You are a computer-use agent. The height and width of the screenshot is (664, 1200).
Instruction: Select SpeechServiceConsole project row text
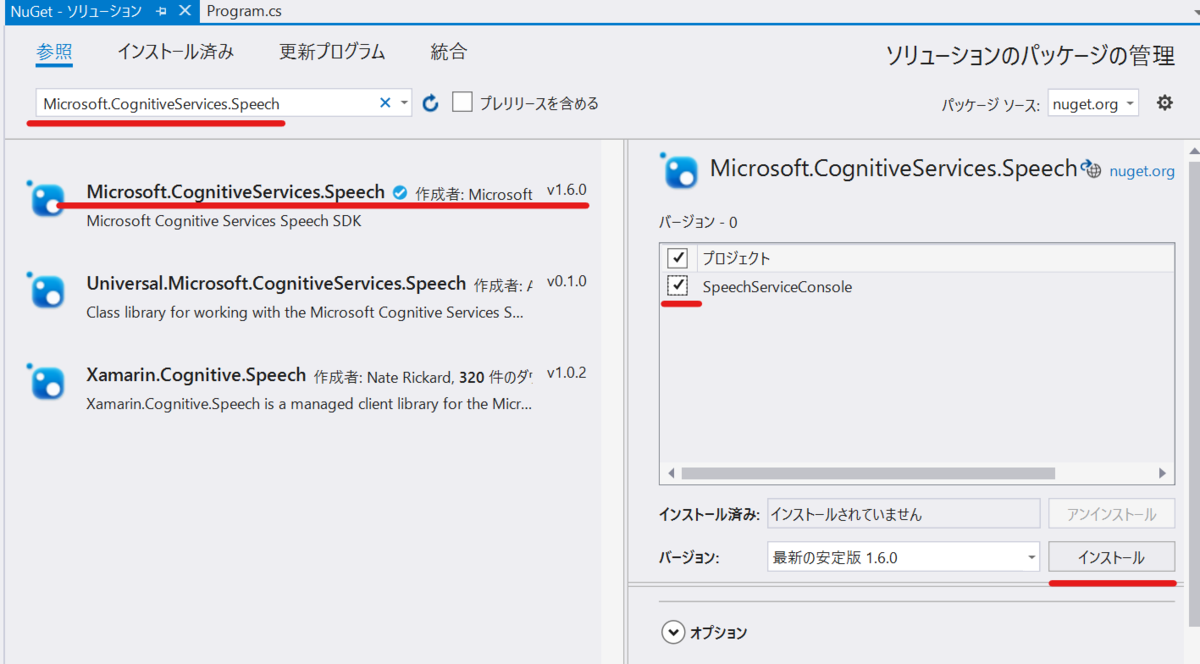(777, 287)
